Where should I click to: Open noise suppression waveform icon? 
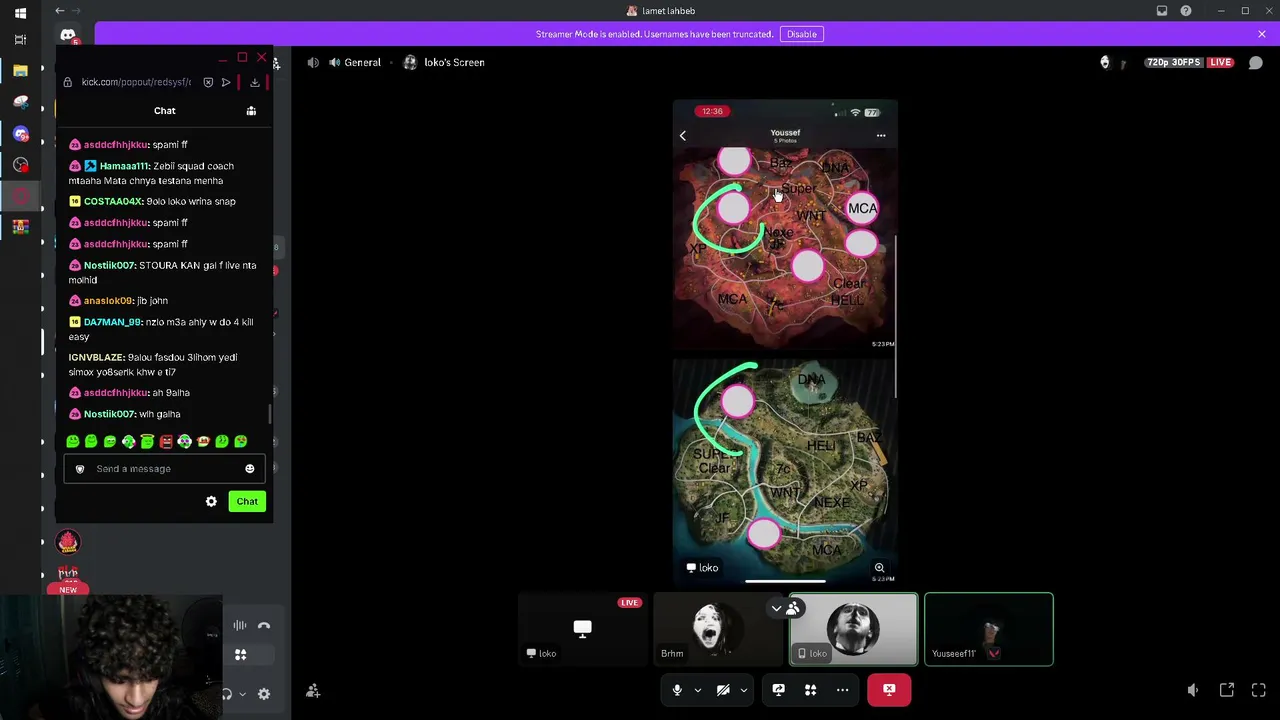(240, 626)
